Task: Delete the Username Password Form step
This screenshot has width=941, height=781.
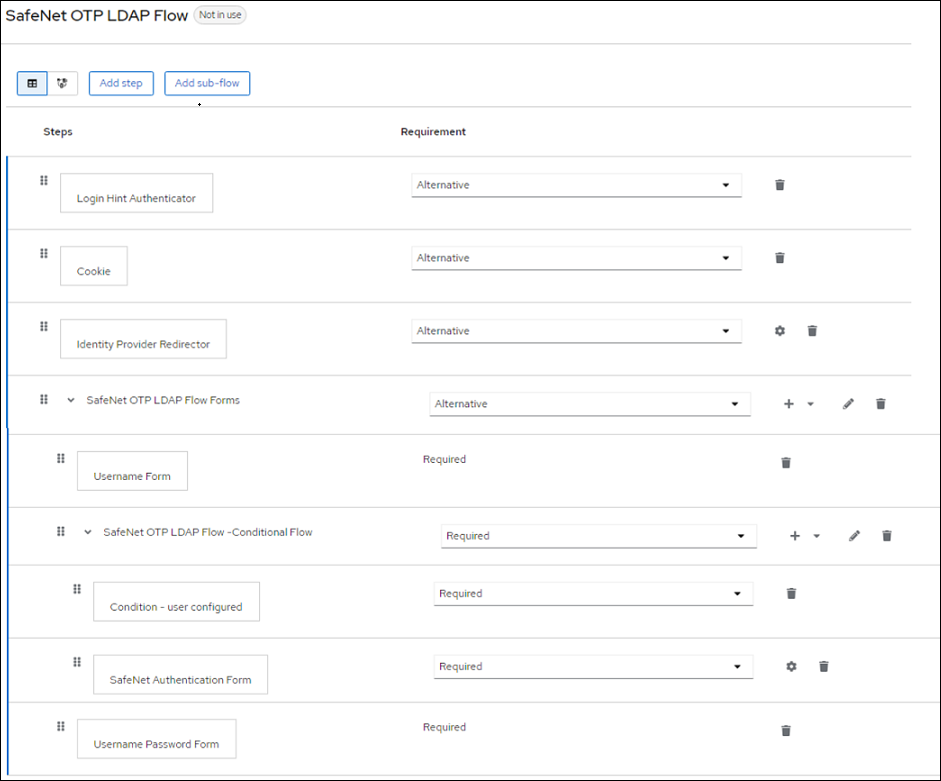Action: click(786, 731)
